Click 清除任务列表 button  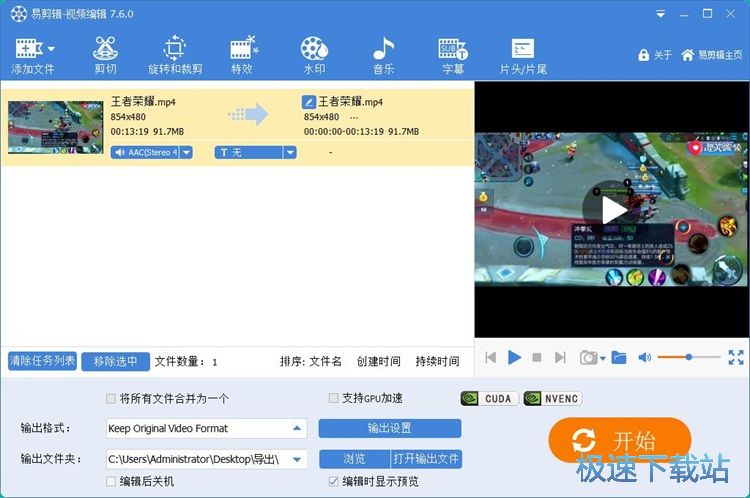[x=42, y=361]
